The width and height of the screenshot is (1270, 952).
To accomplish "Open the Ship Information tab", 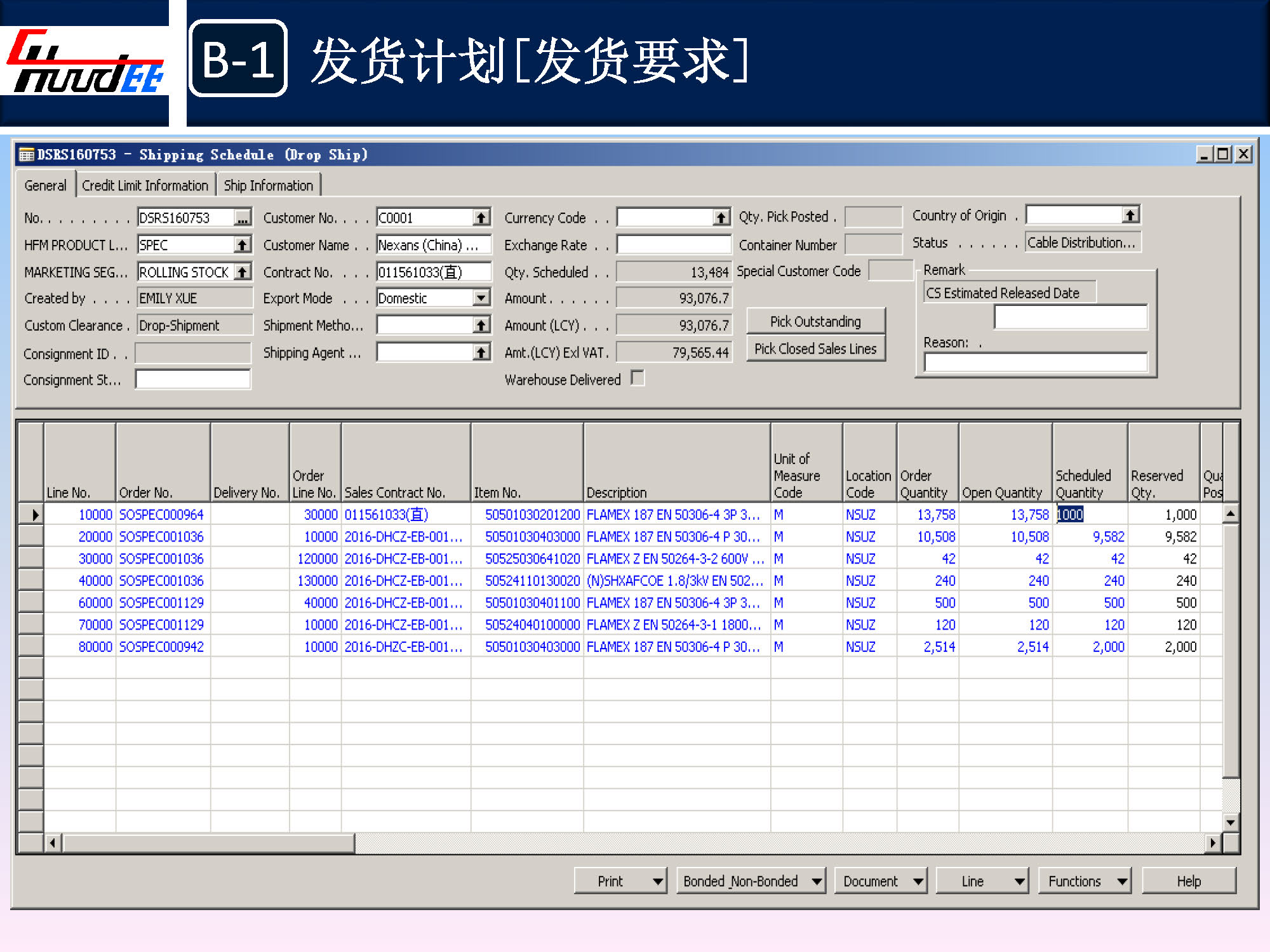I will [x=268, y=185].
